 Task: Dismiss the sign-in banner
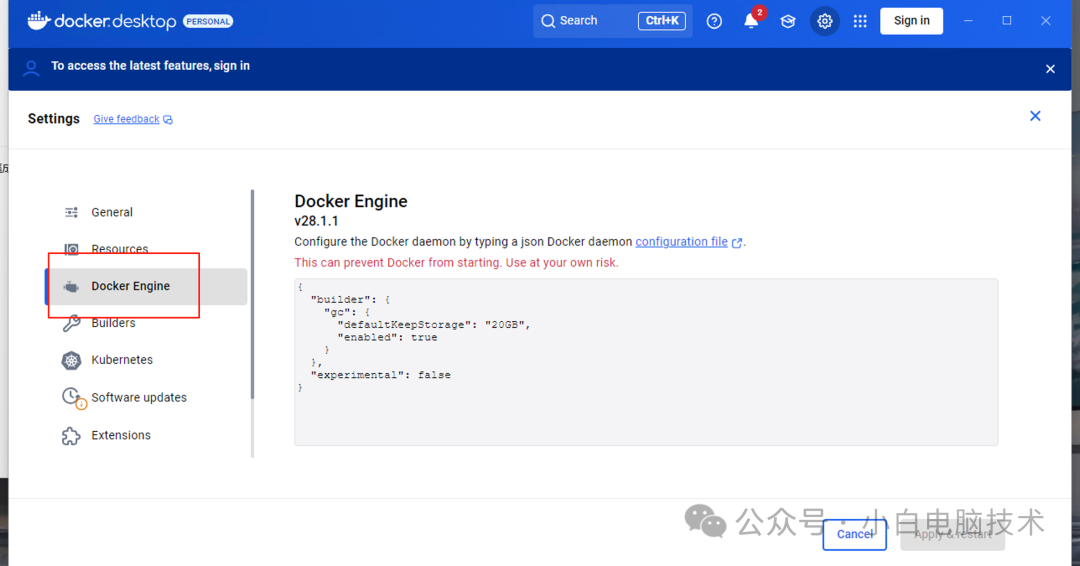[1050, 69]
